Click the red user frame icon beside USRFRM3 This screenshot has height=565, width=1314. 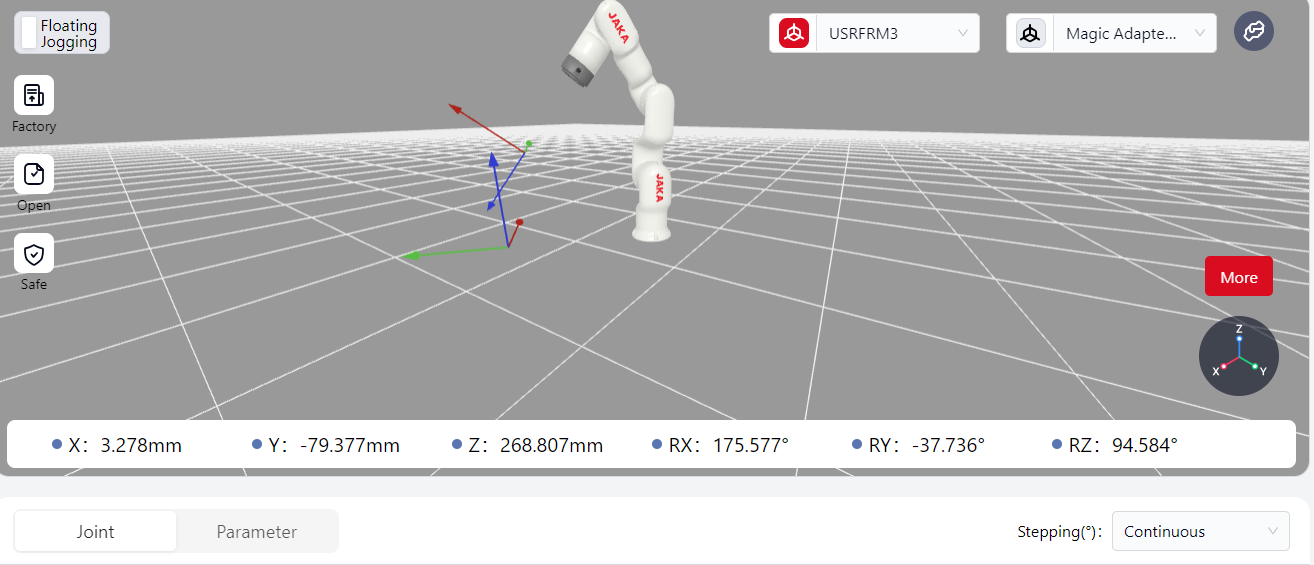pyautogui.click(x=794, y=33)
